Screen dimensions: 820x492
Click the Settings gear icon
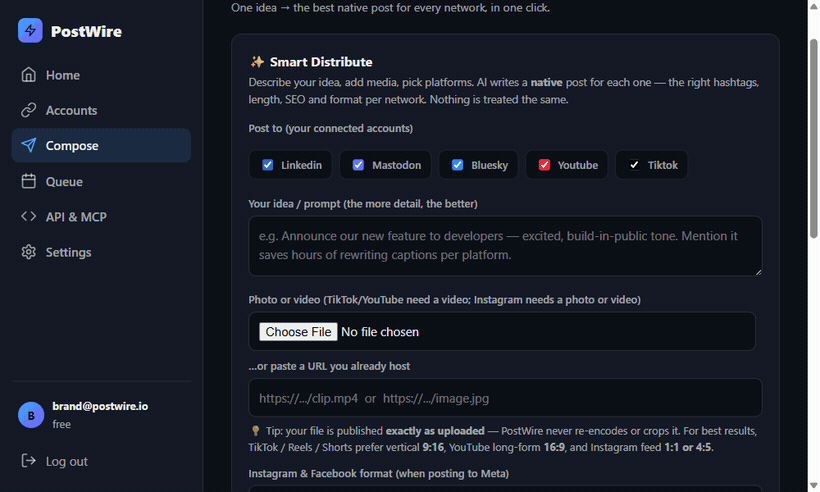(29, 252)
